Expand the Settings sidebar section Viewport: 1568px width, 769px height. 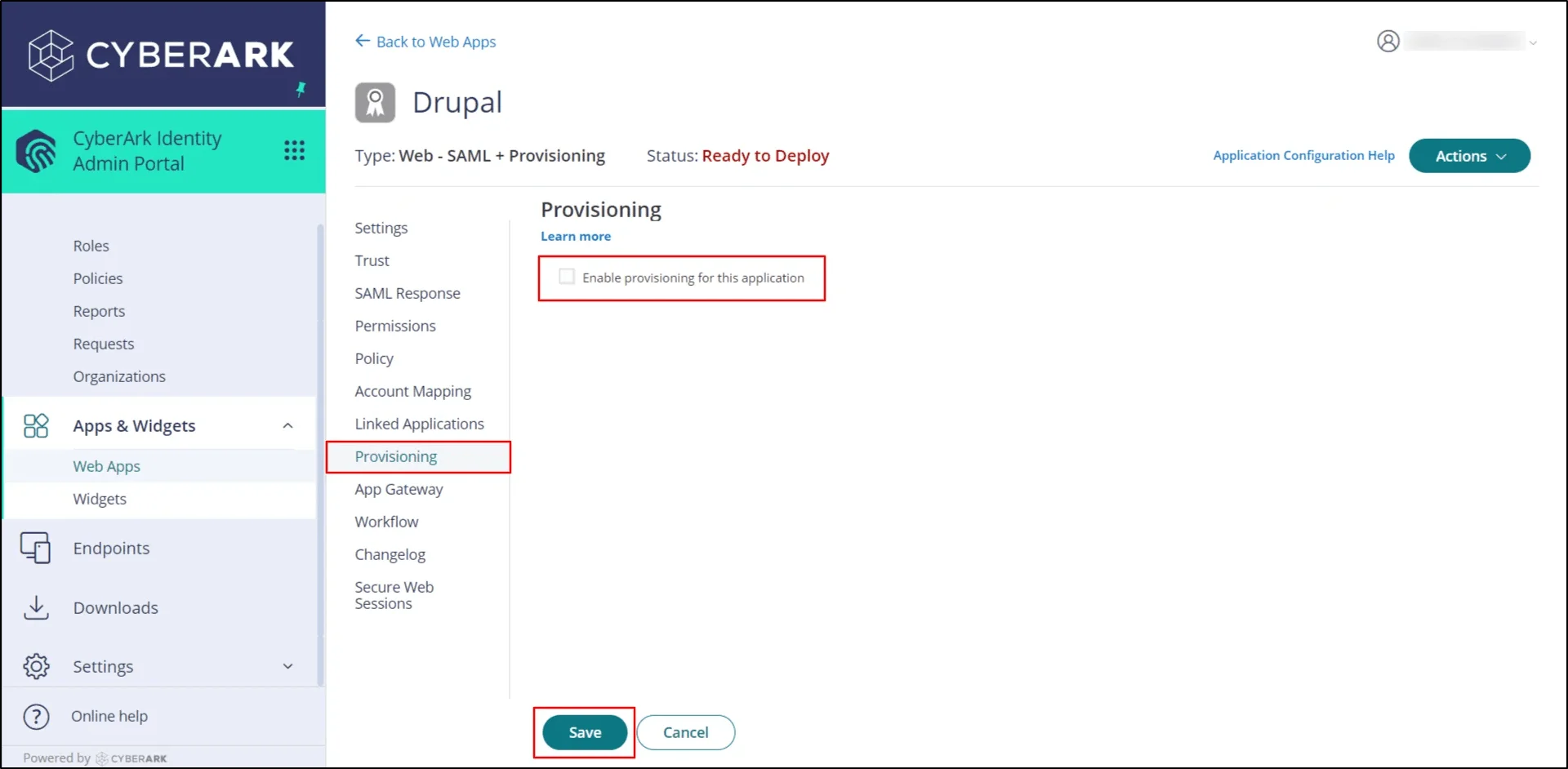pos(287,666)
